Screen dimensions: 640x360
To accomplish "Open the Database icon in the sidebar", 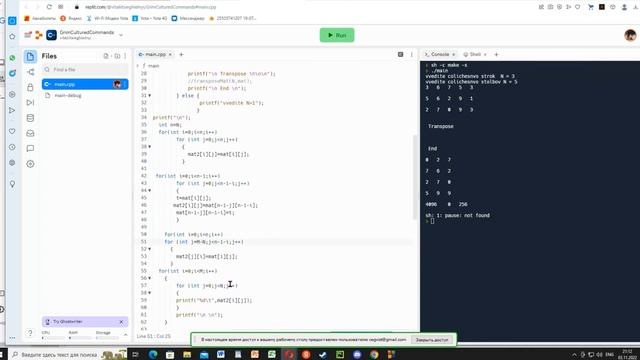I will tap(30, 118).
